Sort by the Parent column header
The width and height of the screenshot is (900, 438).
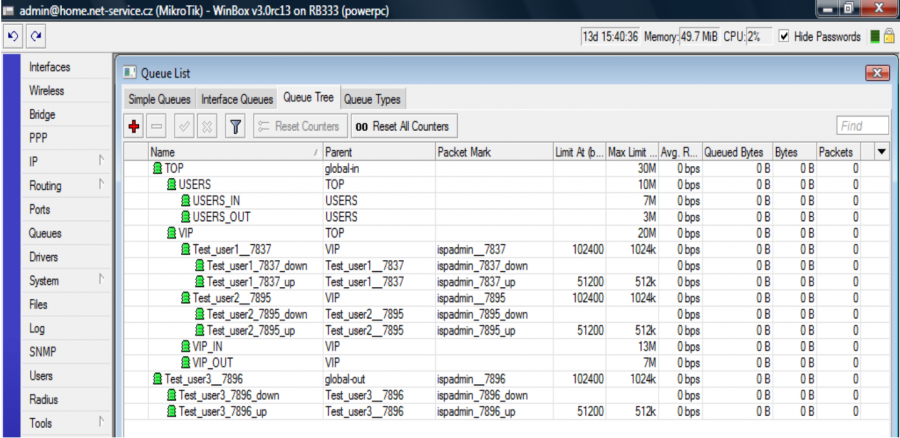click(379, 153)
